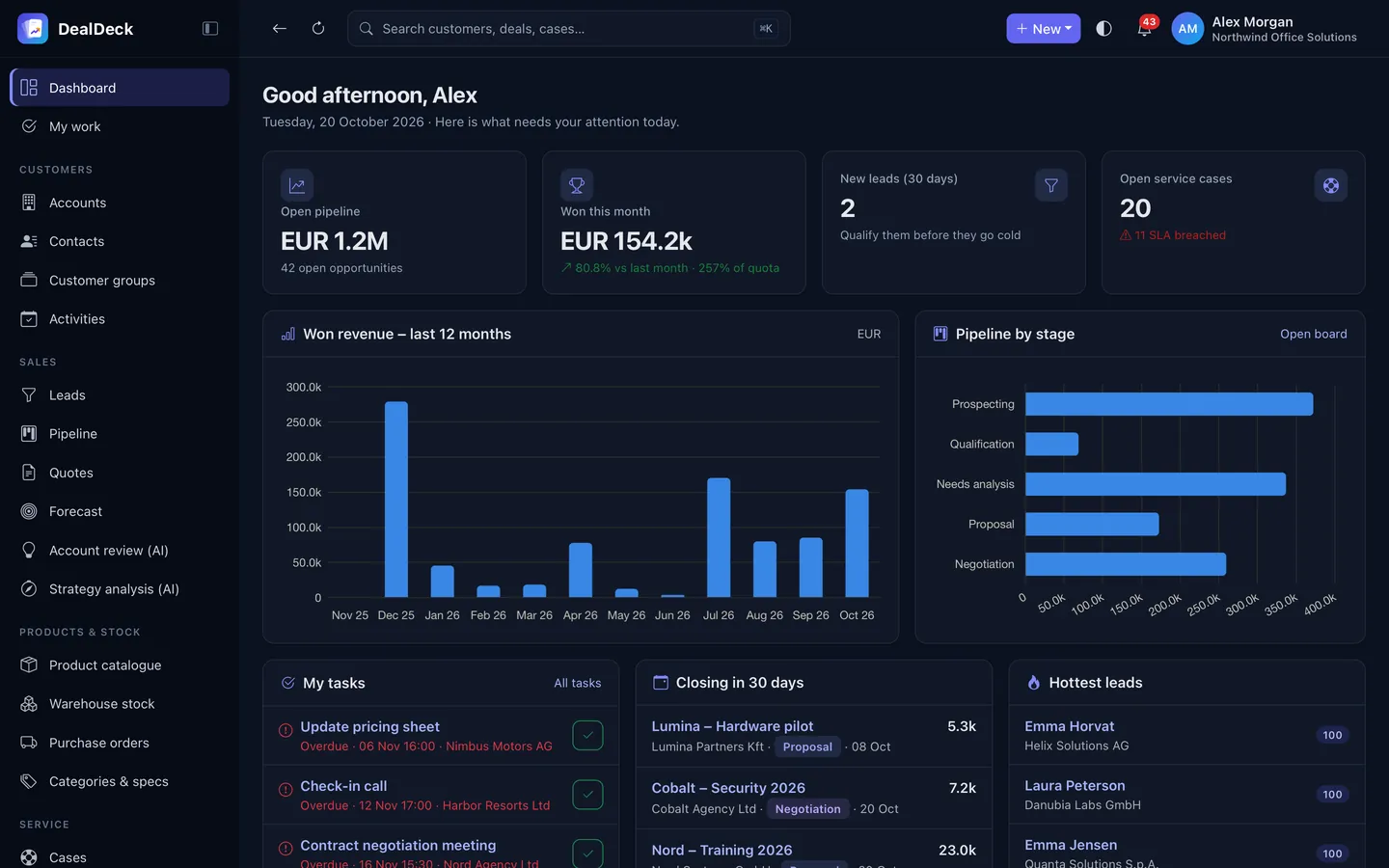Screen dimensions: 1389x868
Task: Click the funnel icon on New leads card
Action: [1051, 185]
